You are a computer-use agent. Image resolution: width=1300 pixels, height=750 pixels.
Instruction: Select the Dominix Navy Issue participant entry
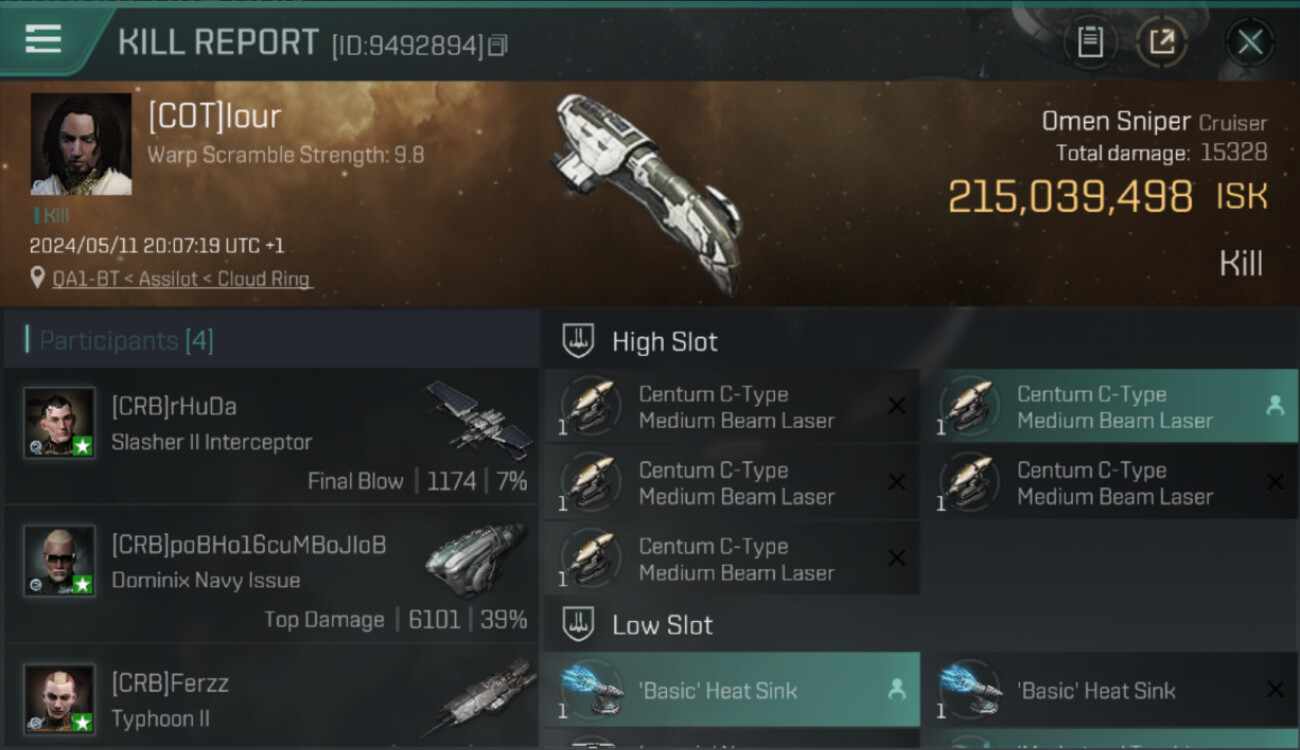271,574
